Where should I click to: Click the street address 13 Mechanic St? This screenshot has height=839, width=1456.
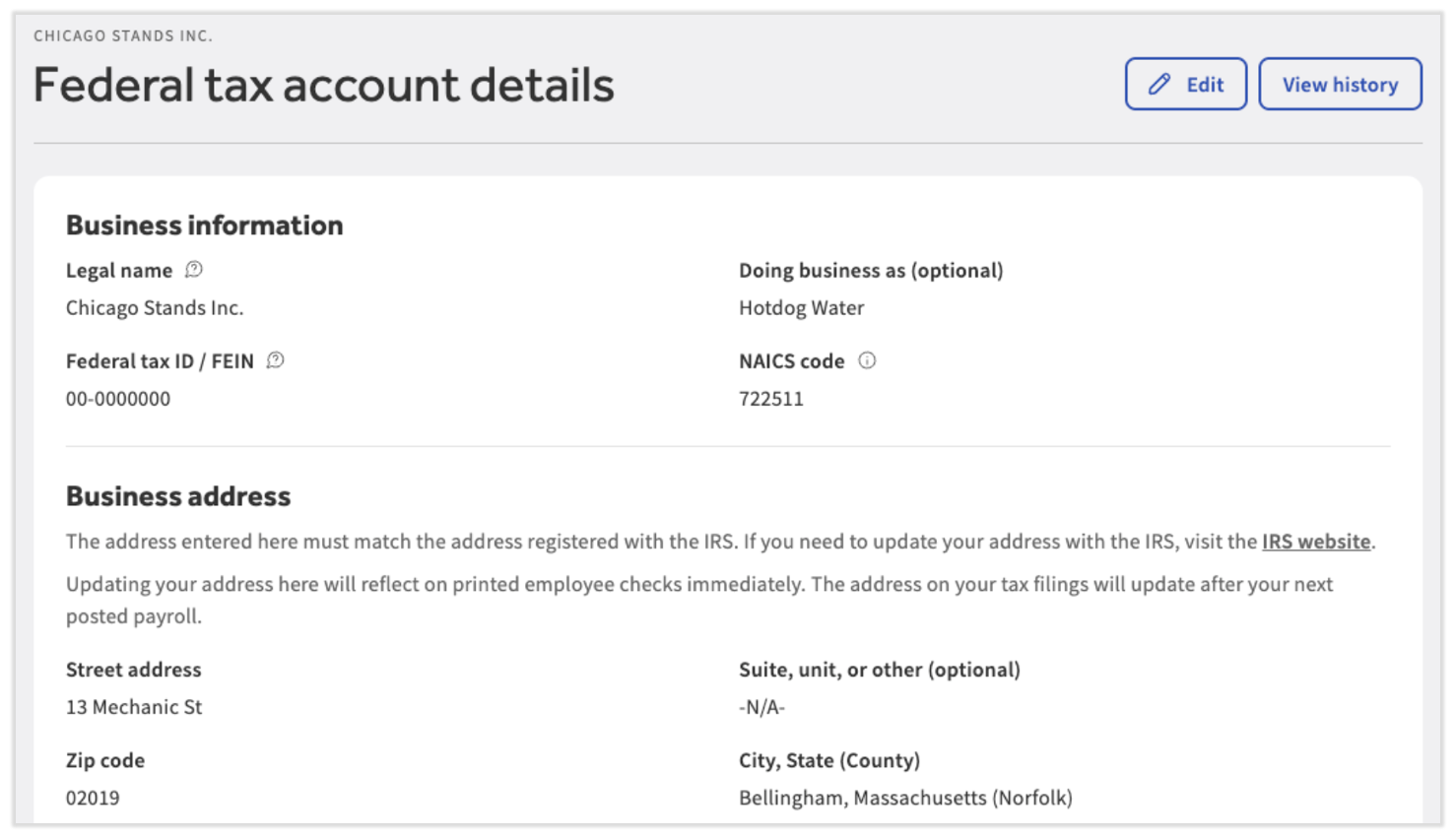click(134, 707)
